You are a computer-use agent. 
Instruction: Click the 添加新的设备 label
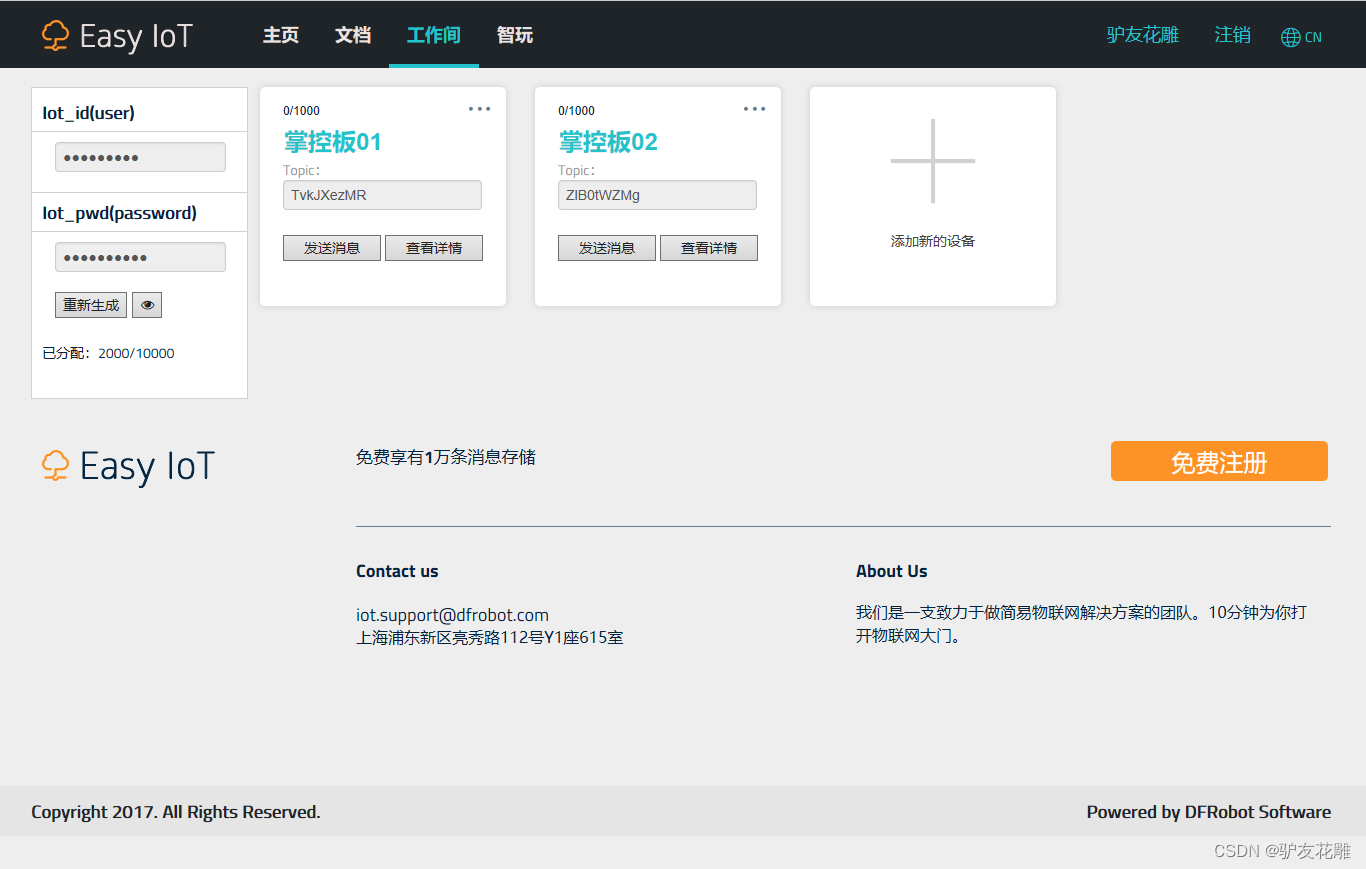pyautogui.click(x=933, y=241)
